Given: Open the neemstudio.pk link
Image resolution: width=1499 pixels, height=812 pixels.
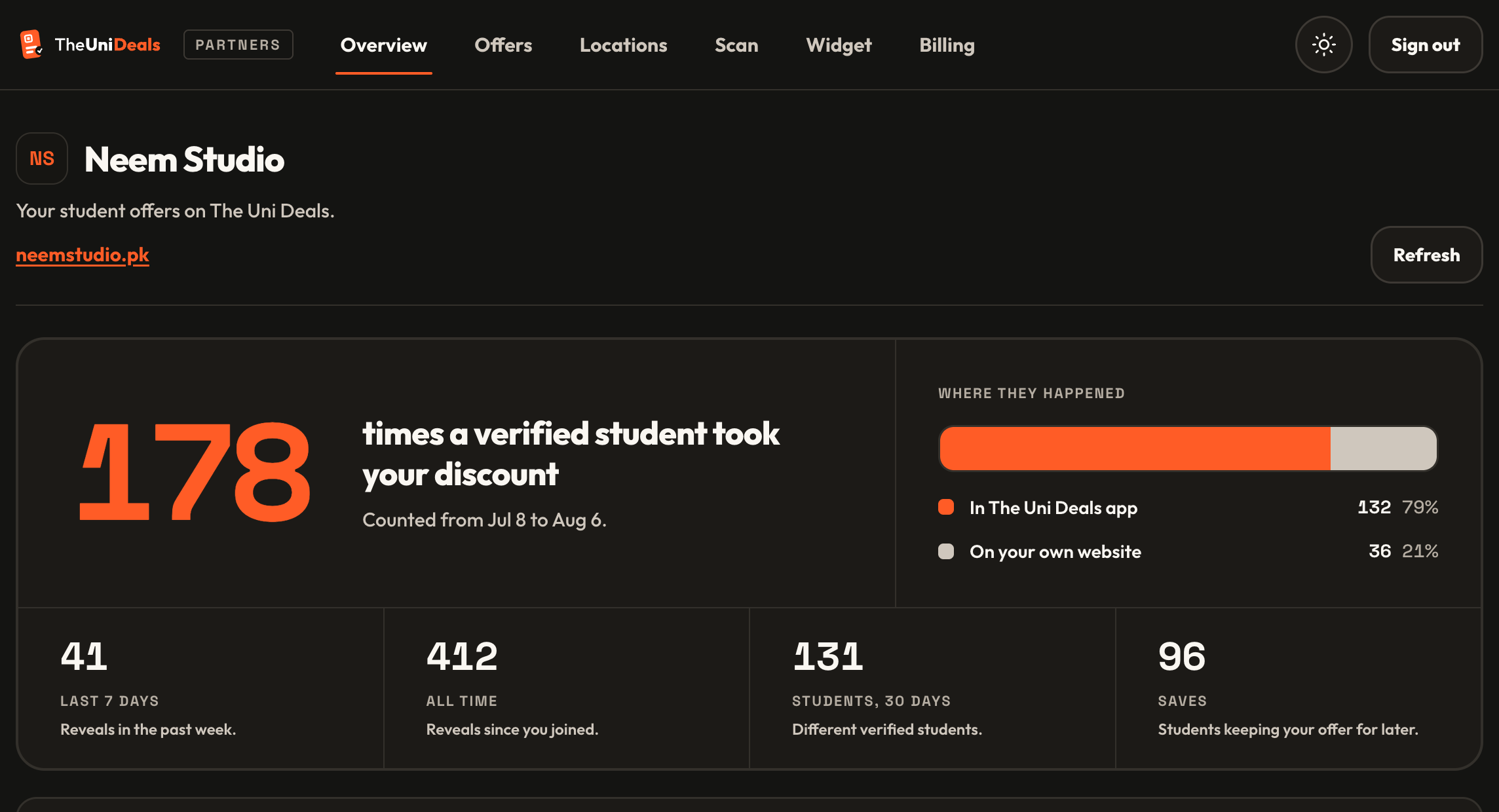Looking at the screenshot, I should (x=83, y=255).
